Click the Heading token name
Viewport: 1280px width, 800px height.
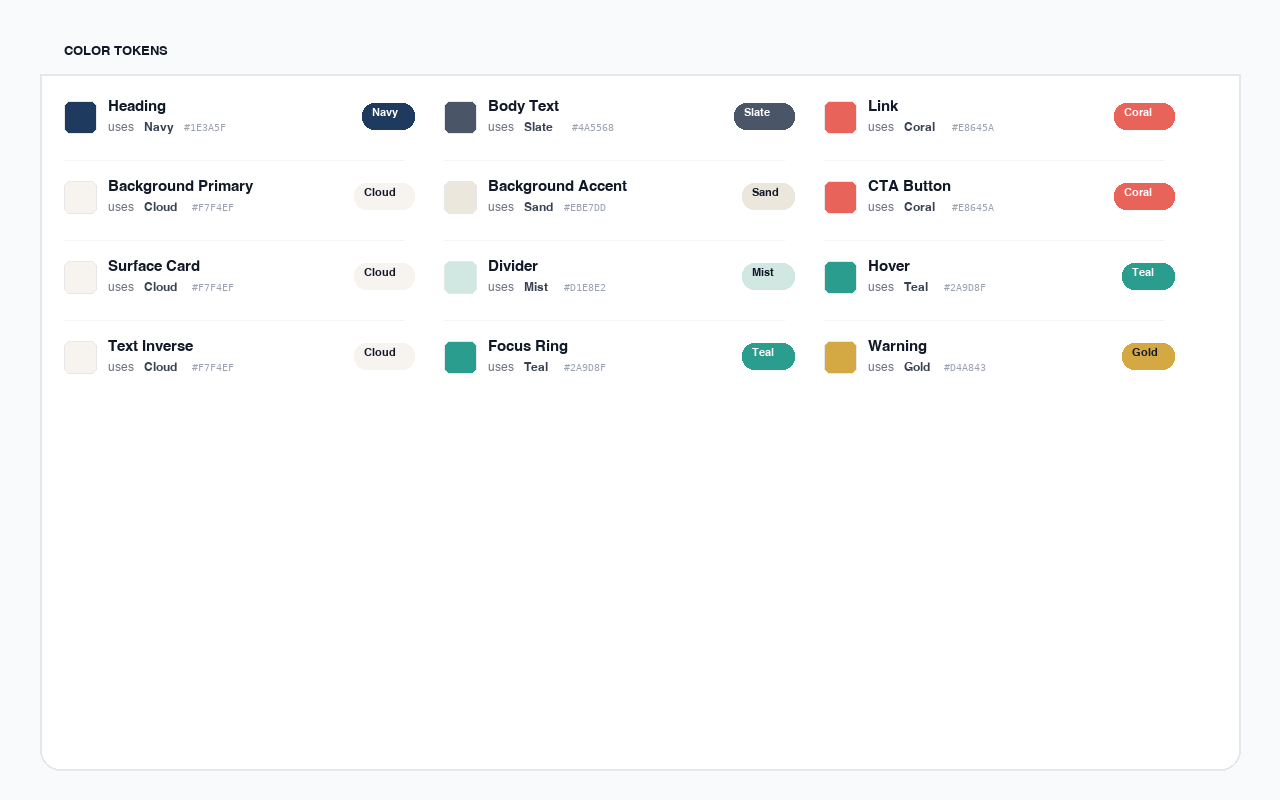coord(137,106)
